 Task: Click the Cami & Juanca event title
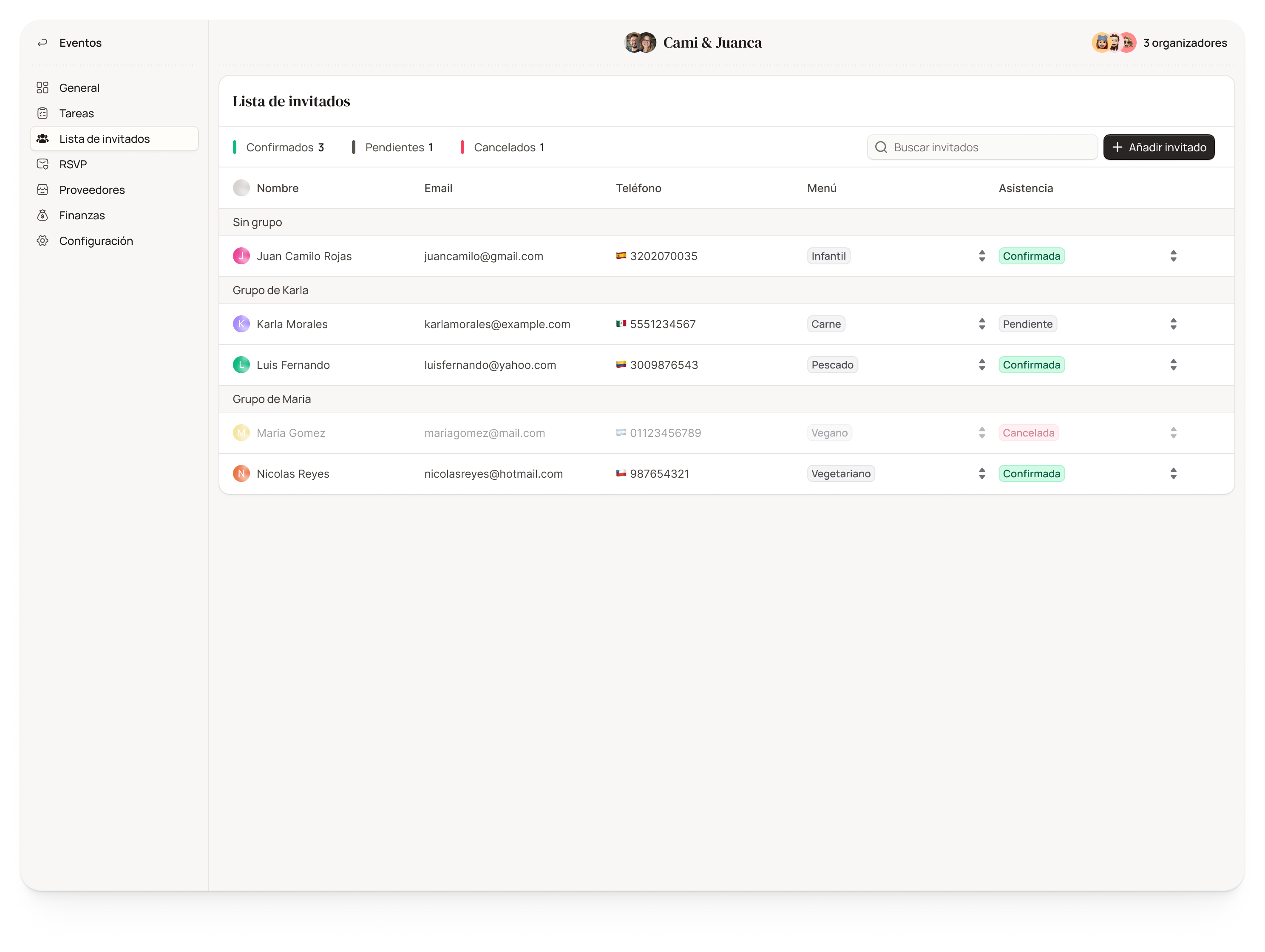[x=712, y=42]
